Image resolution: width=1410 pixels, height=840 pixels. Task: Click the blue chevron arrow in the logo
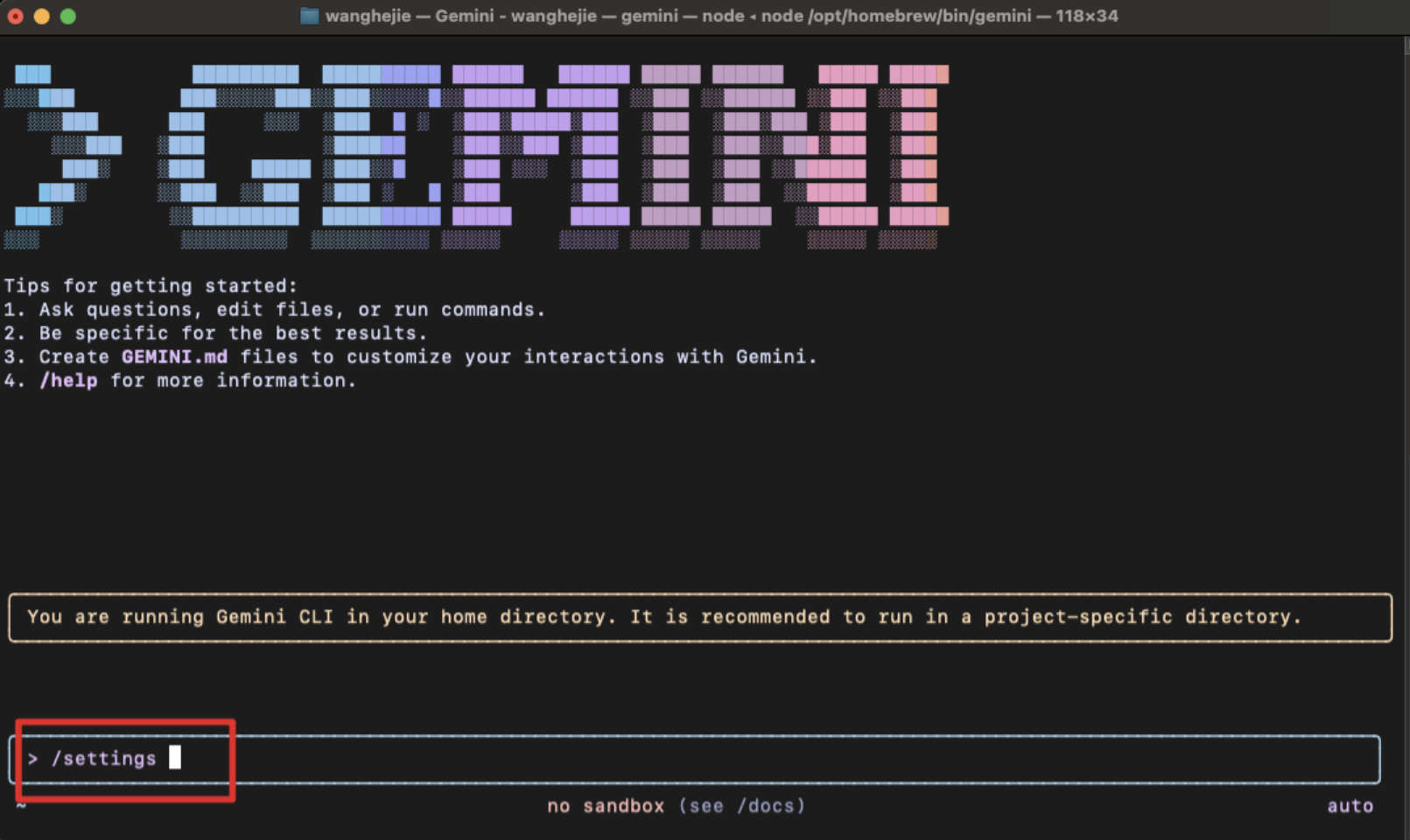pyautogui.click(x=66, y=145)
